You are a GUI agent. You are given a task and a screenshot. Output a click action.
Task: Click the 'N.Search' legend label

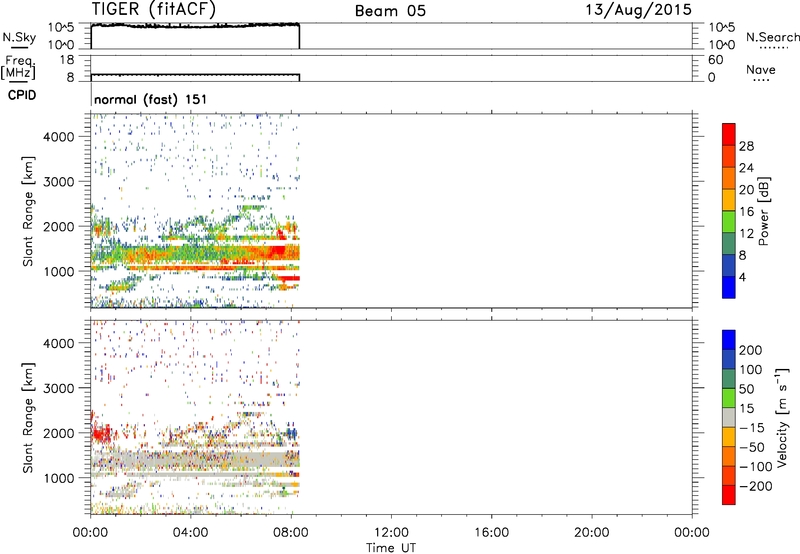click(x=772, y=37)
